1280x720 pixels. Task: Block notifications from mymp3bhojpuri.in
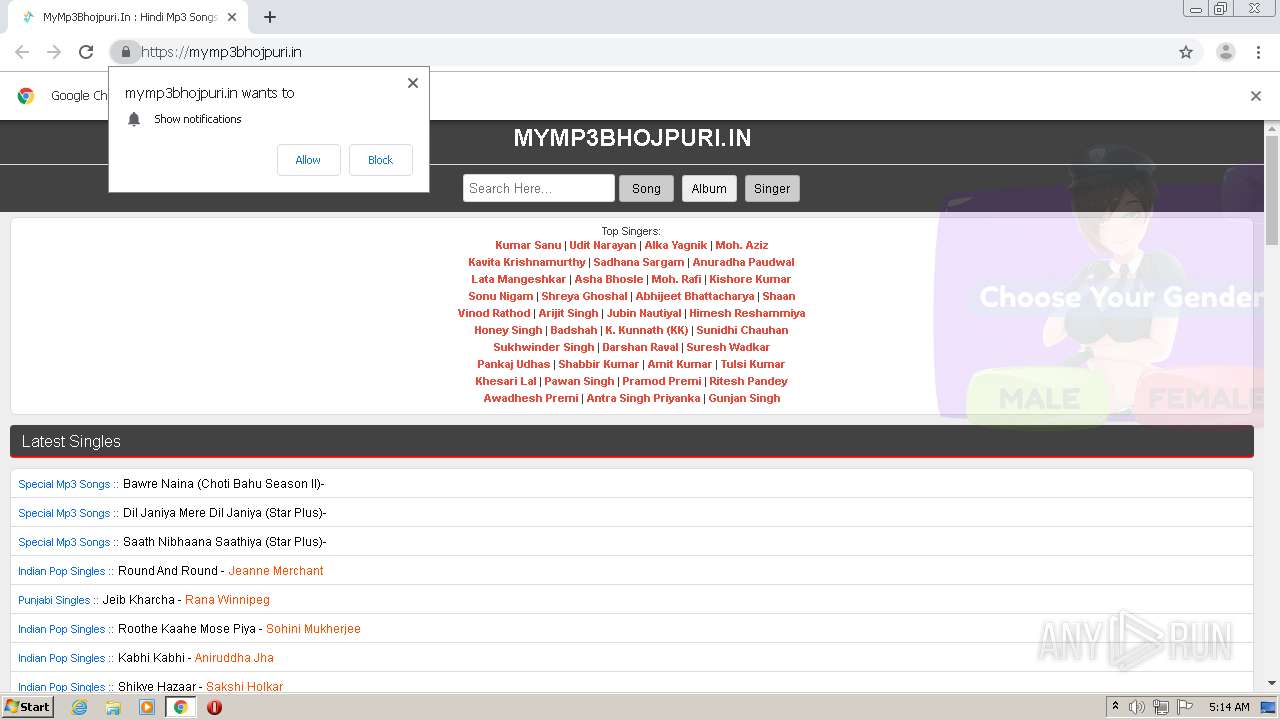380,160
